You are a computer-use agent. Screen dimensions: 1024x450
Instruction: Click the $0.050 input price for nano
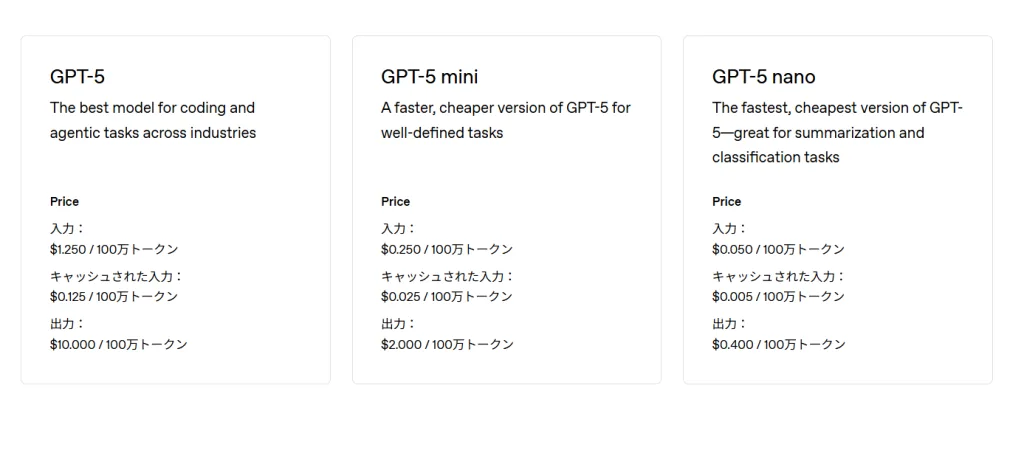(x=778, y=249)
